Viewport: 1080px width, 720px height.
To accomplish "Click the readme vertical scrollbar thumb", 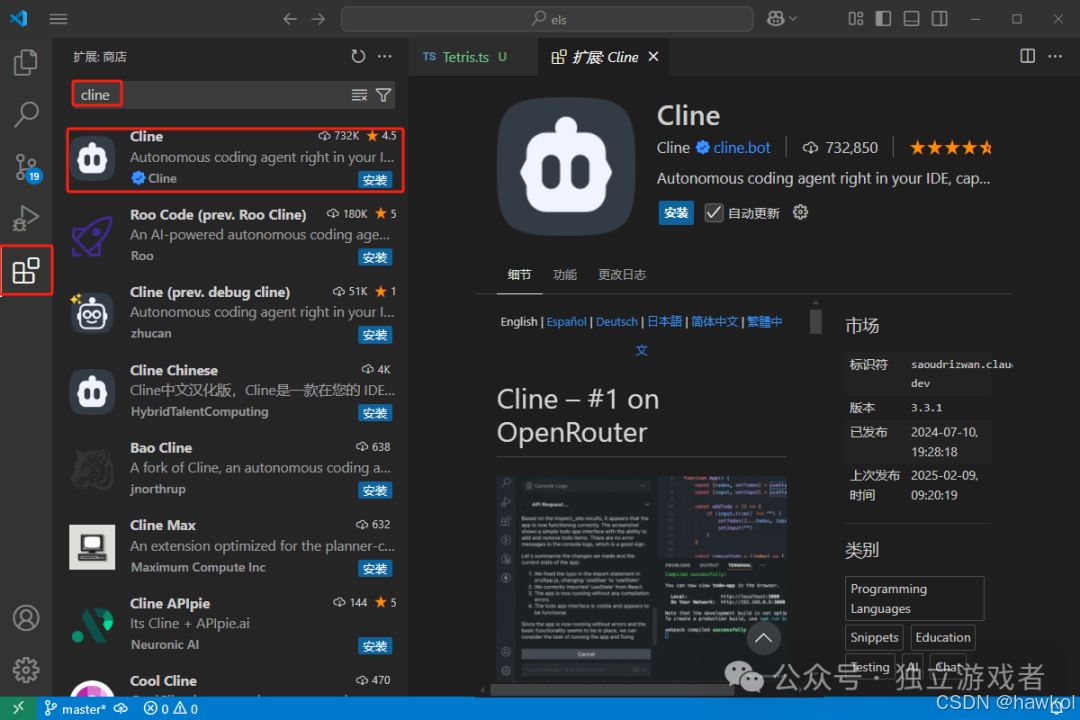I will (x=816, y=322).
